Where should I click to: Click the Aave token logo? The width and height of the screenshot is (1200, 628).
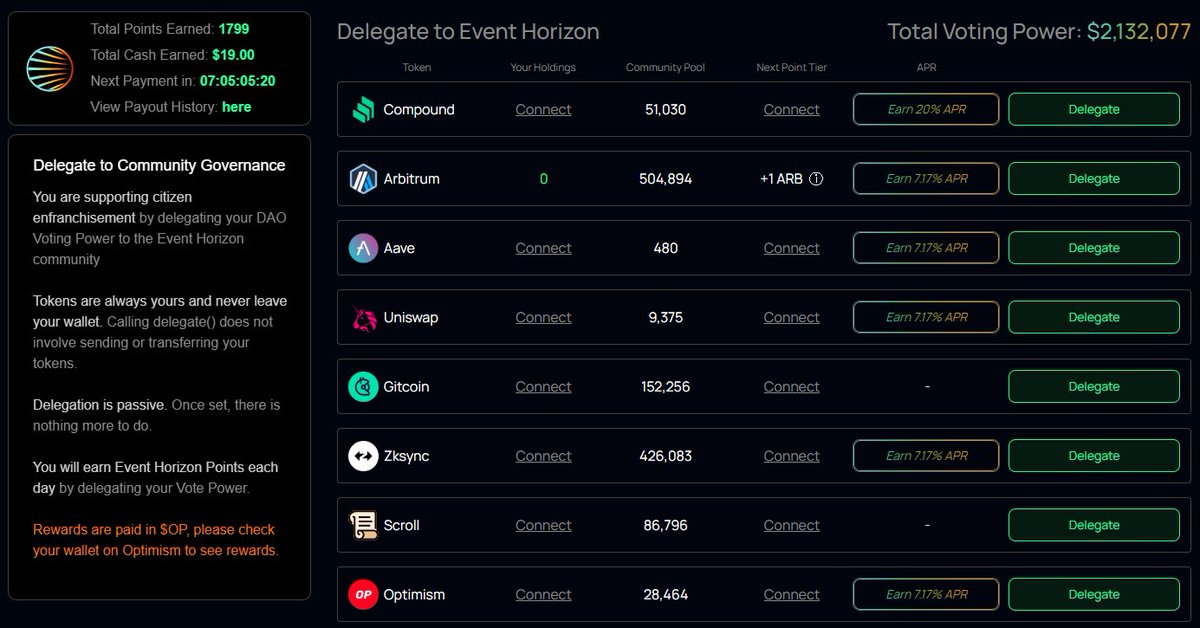pos(363,248)
